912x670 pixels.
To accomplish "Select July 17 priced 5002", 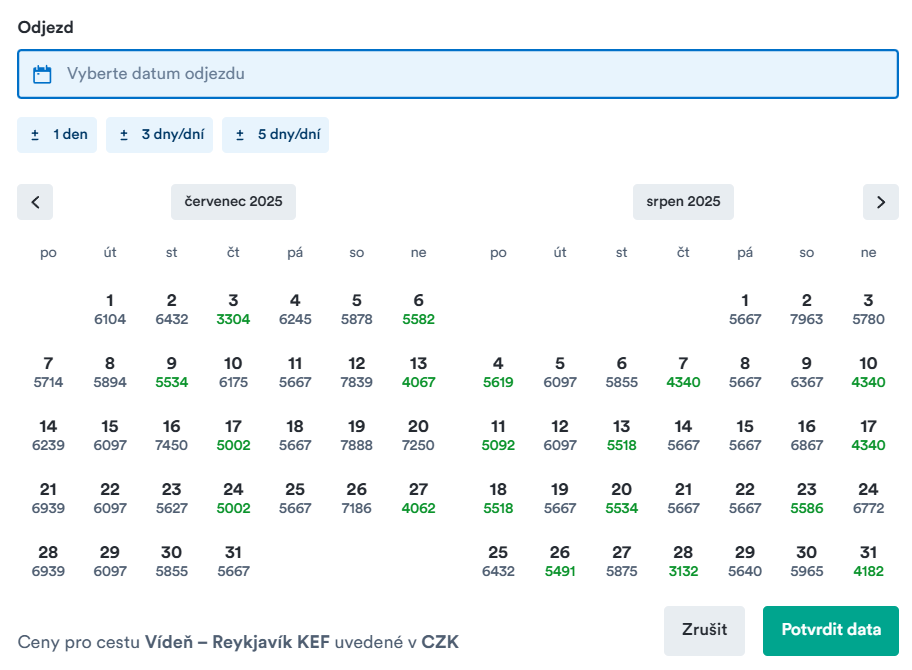I will (233, 435).
